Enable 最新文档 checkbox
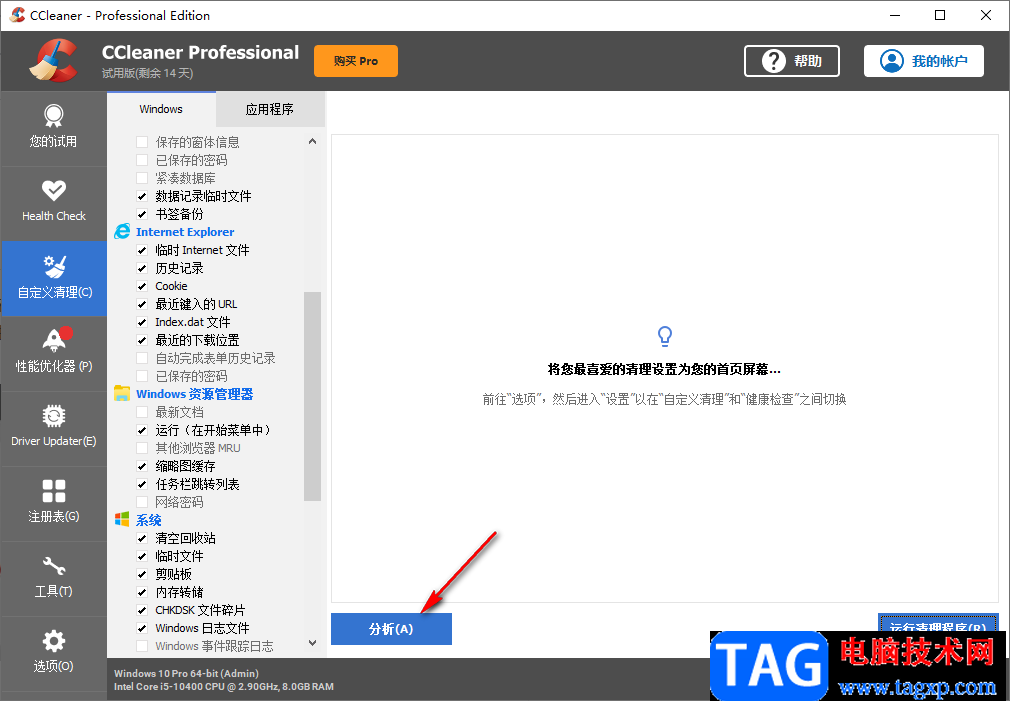The image size is (1010, 701). coord(142,412)
